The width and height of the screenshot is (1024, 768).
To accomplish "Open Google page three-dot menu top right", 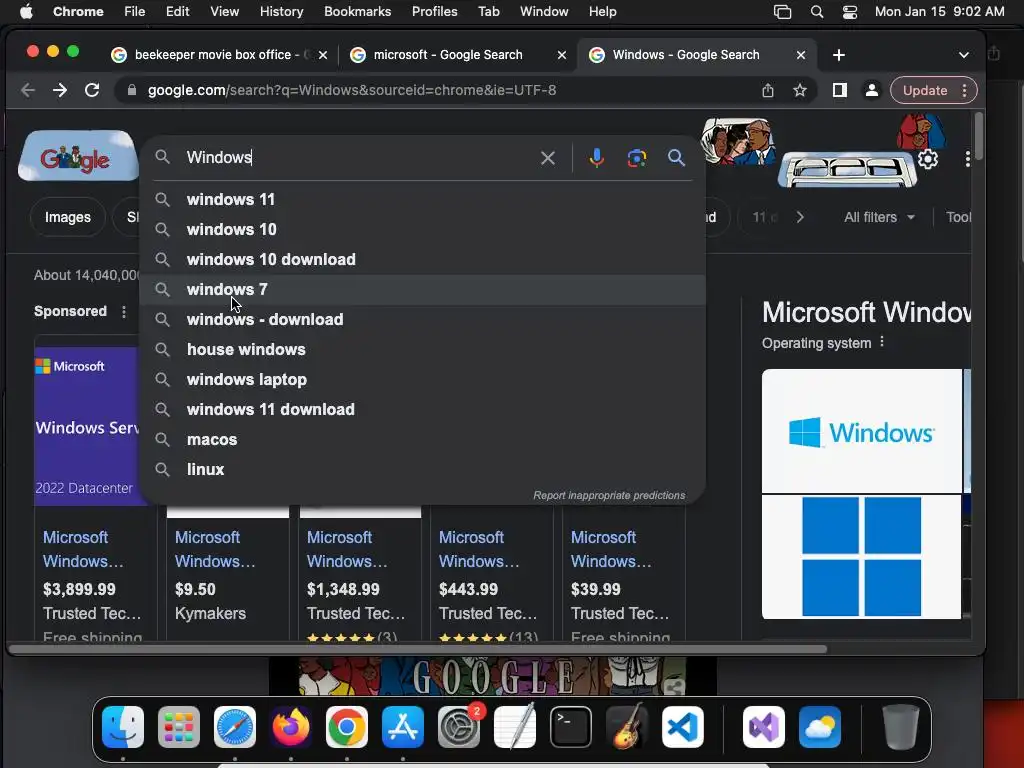I will click(967, 159).
